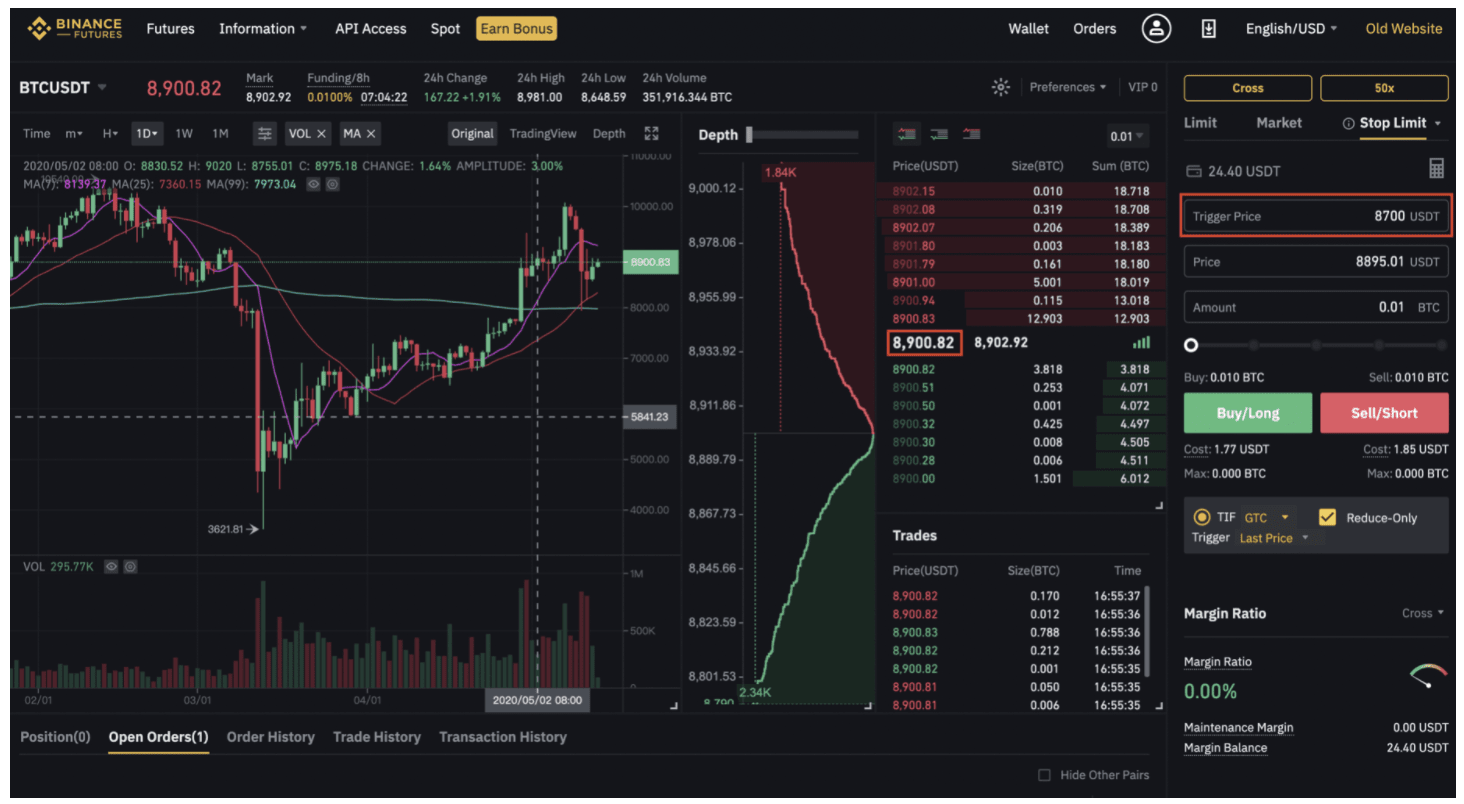Open the Position(0) tab
The height and width of the screenshot is (804, 1464).
55,737
